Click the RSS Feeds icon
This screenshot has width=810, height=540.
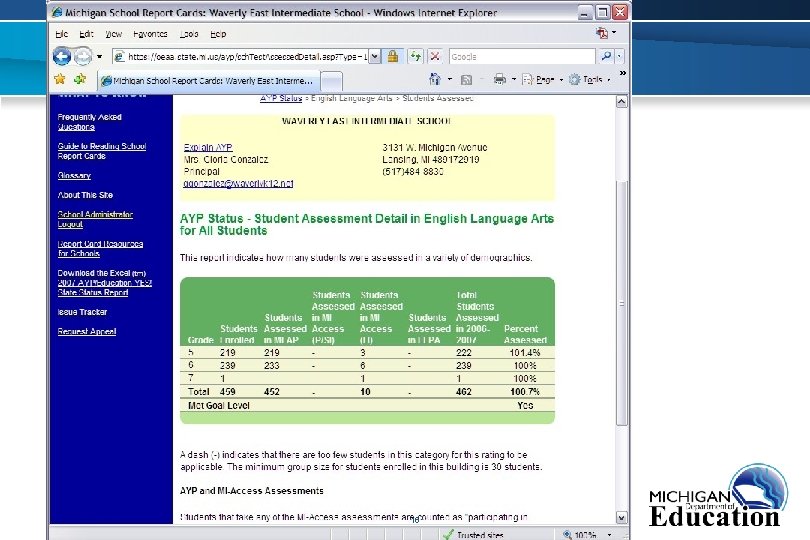coord(466,80)
